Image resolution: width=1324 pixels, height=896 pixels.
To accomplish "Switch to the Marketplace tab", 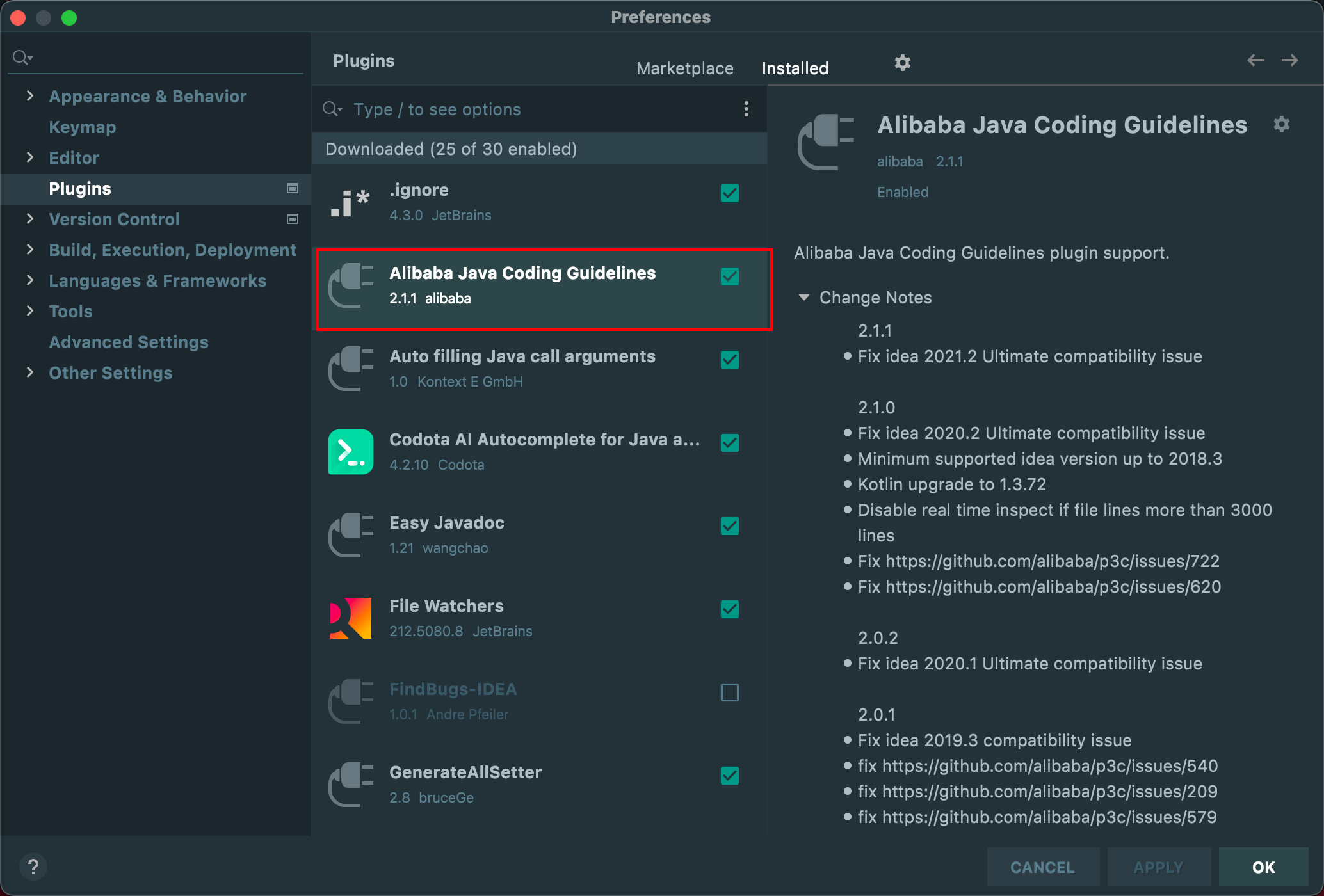I will [684, 68].
